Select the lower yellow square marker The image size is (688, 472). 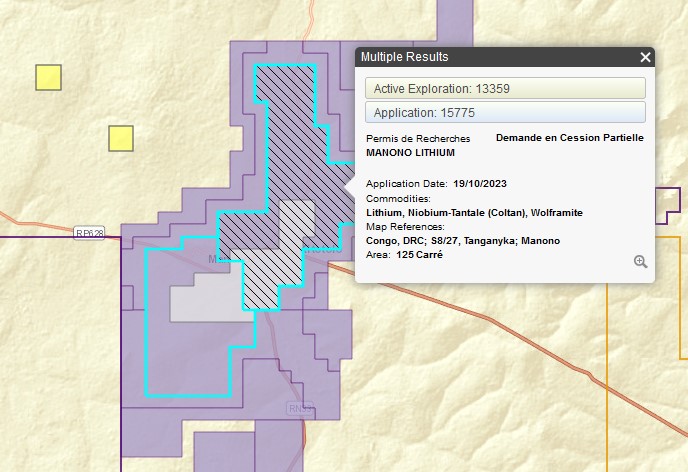click(121, 138)
